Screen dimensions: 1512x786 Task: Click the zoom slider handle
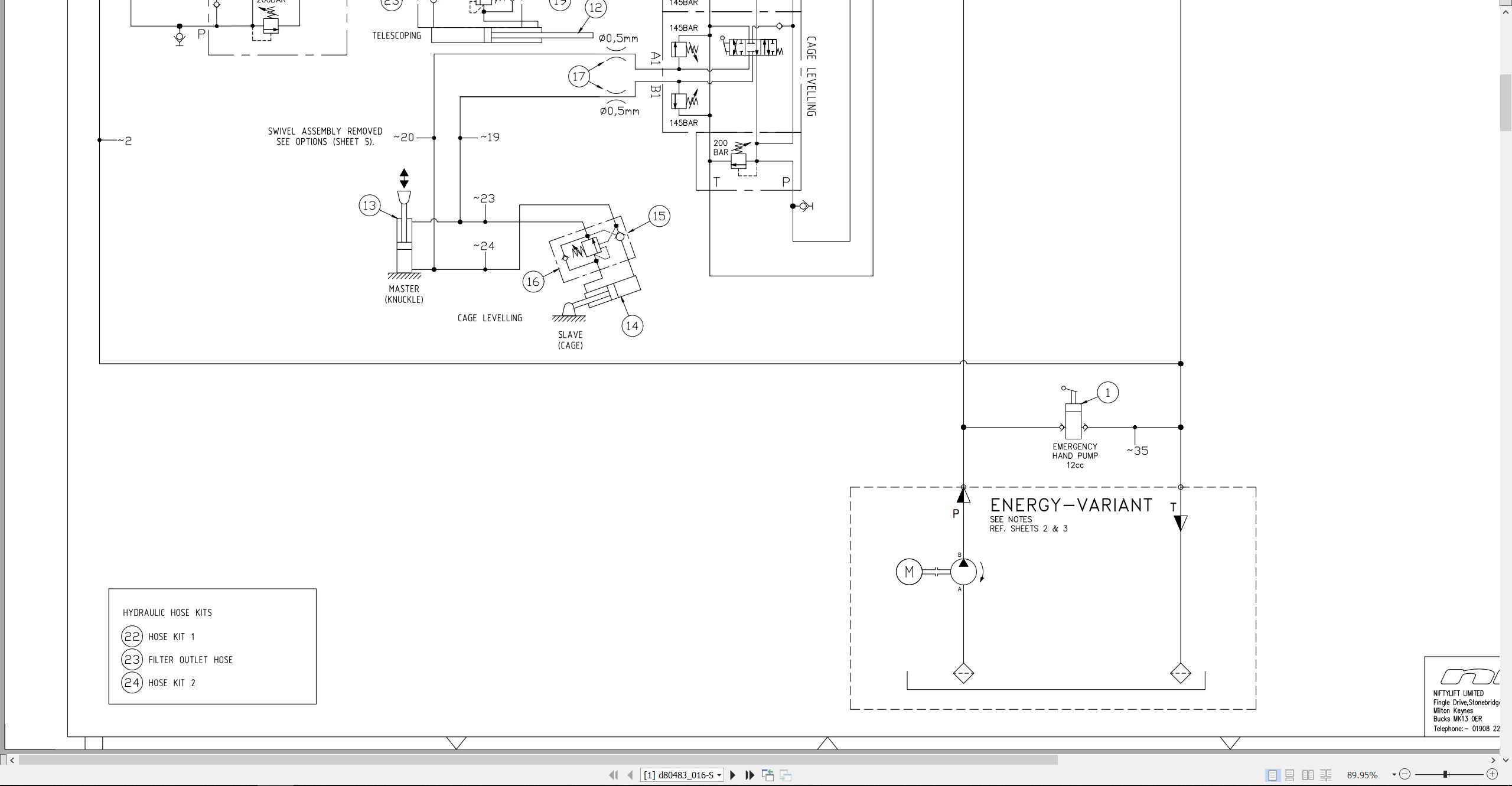click(1445, 774)
